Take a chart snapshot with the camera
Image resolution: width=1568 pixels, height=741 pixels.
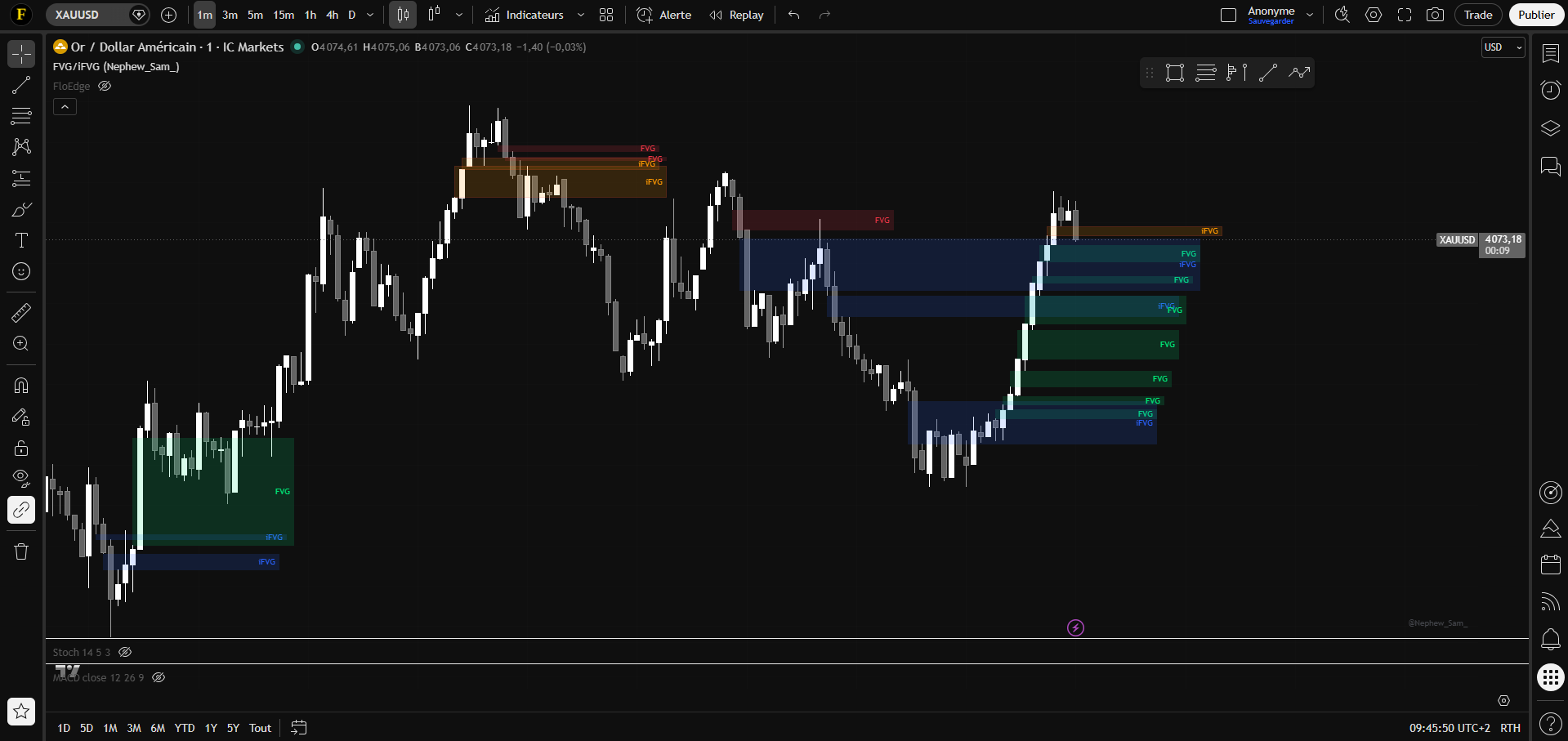coord(1435,15)
